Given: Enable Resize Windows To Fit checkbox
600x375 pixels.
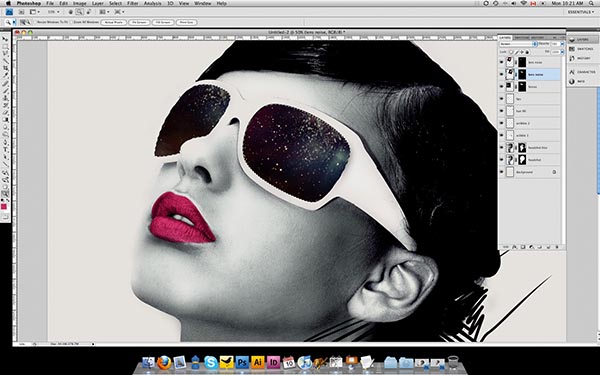Looking at the screenshot, I should pyautogui.click(x=35, y=22).
